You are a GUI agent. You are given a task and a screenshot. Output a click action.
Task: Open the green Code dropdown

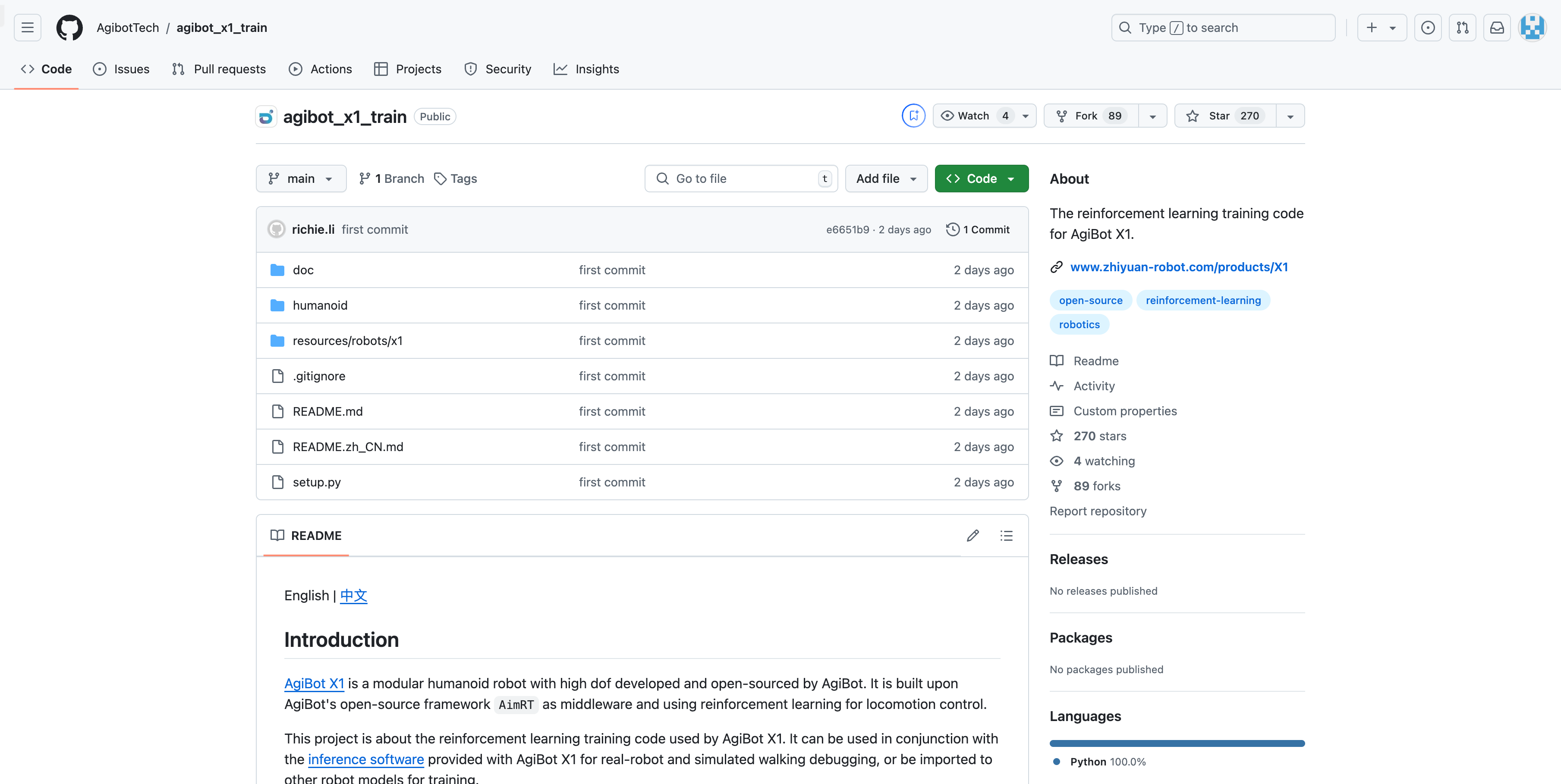pyautogui.click(x=981, y=179)
